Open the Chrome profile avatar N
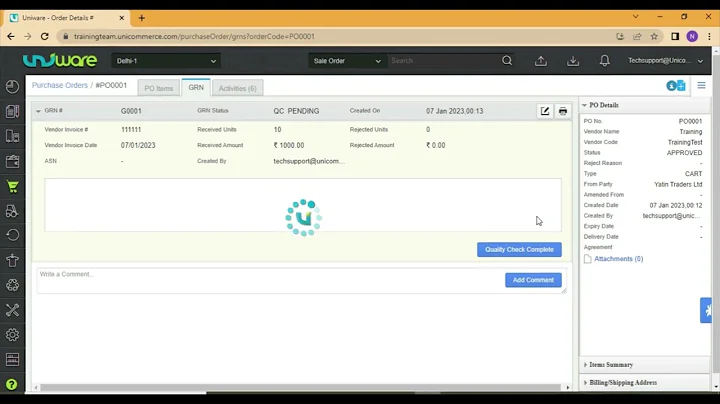720x404 pixels. [692, 36]
